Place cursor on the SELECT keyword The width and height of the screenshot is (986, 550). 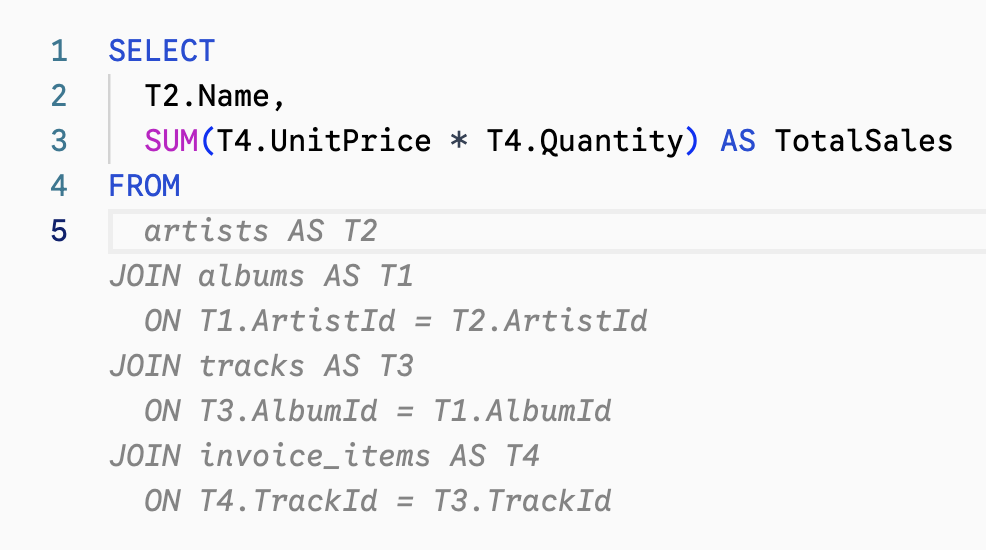point(161,51)
